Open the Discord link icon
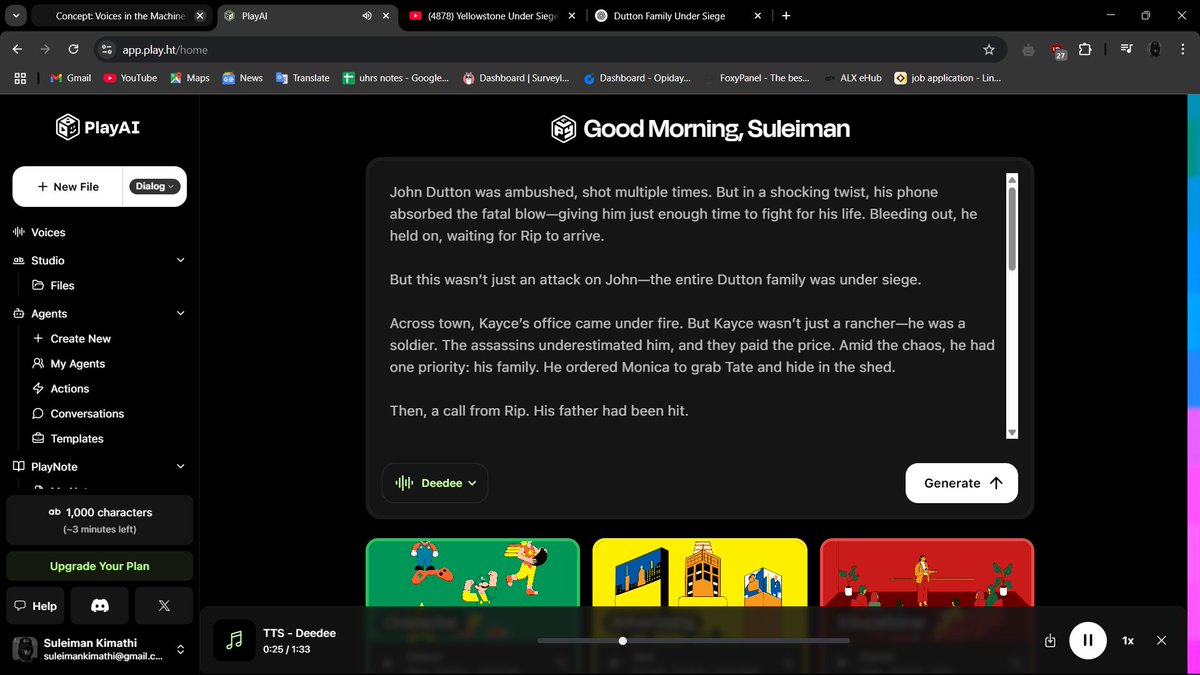Image resolution: width=1200 pixels, height=675 pixels. coord(99,606)
